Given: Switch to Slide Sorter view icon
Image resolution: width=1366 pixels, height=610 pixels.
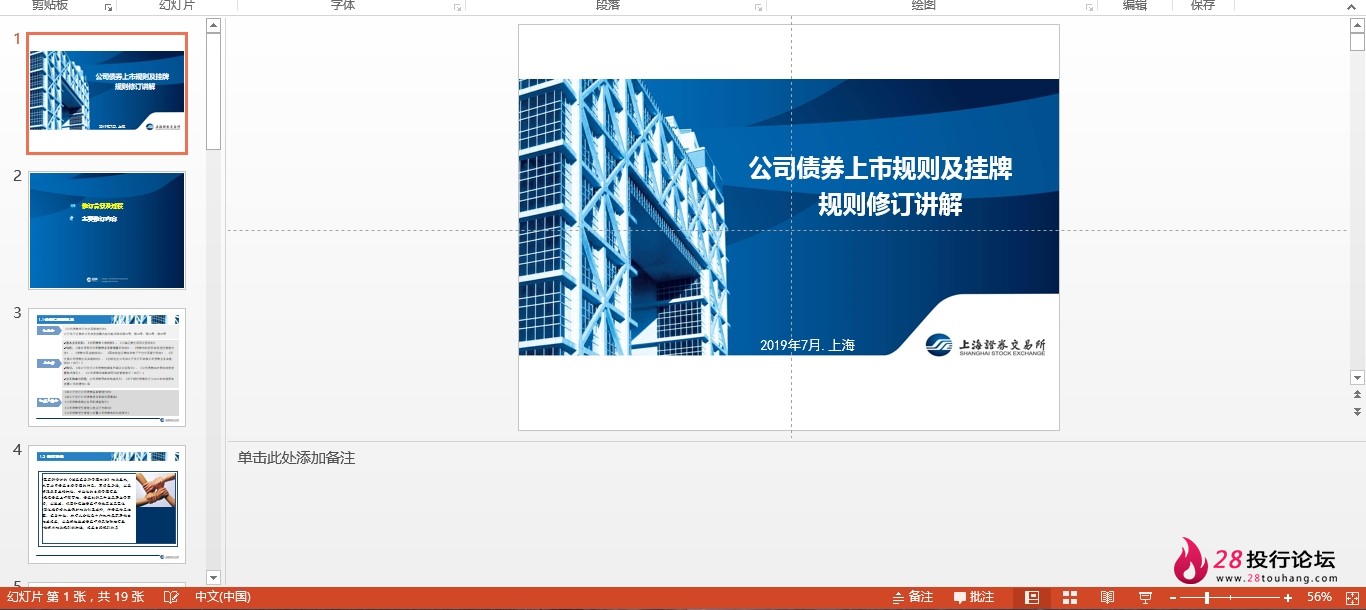Looking at the screenshot, I should click(x=1070, y=597).
